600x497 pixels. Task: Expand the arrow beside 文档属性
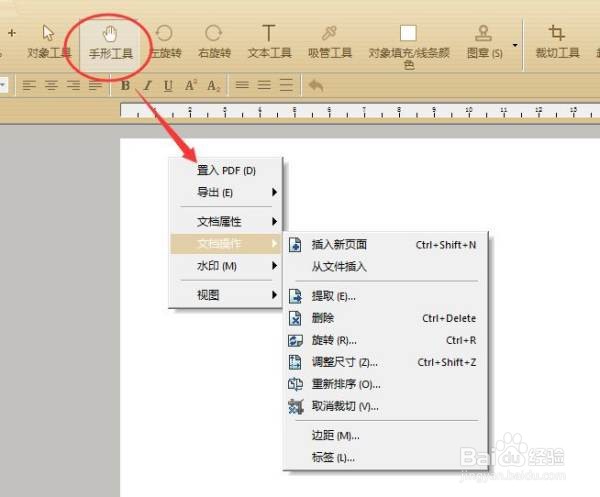pyautogui.click(x=274, y=222)
